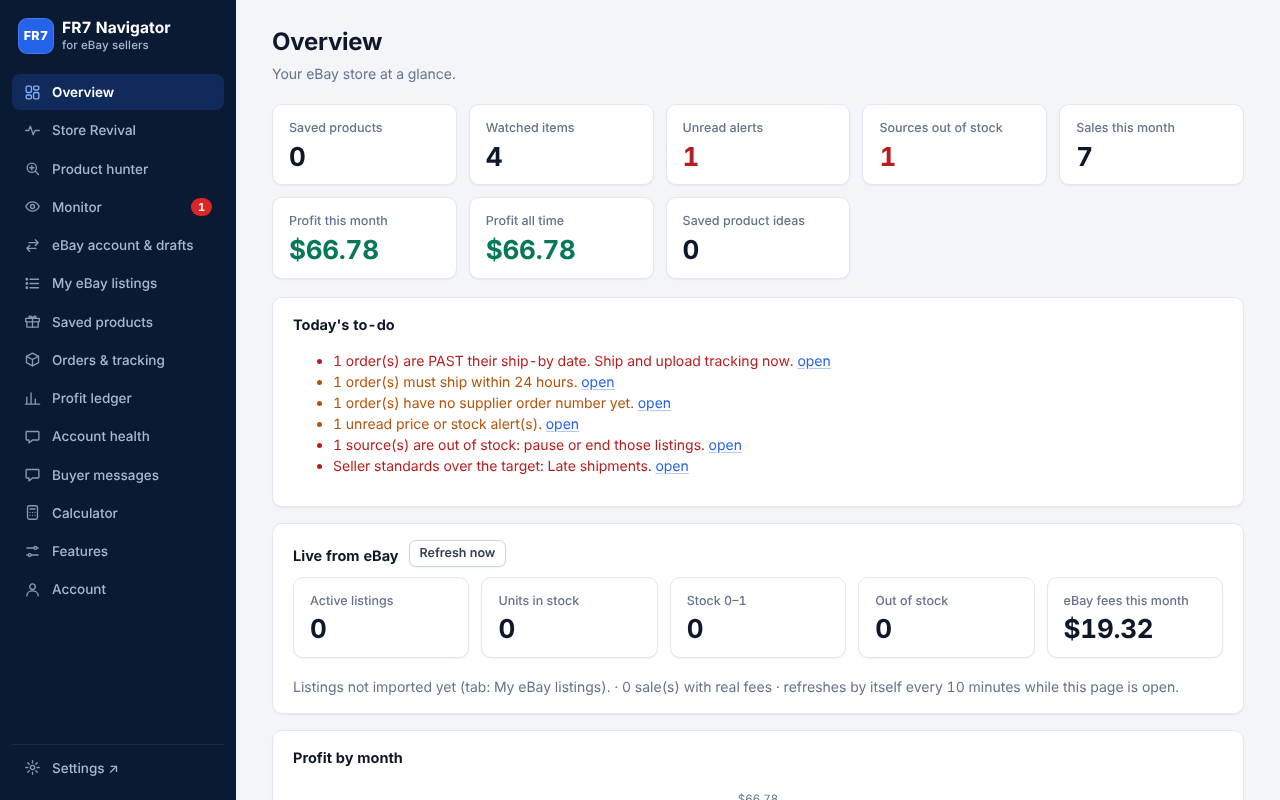Go to Product hunter

[118, 169]
